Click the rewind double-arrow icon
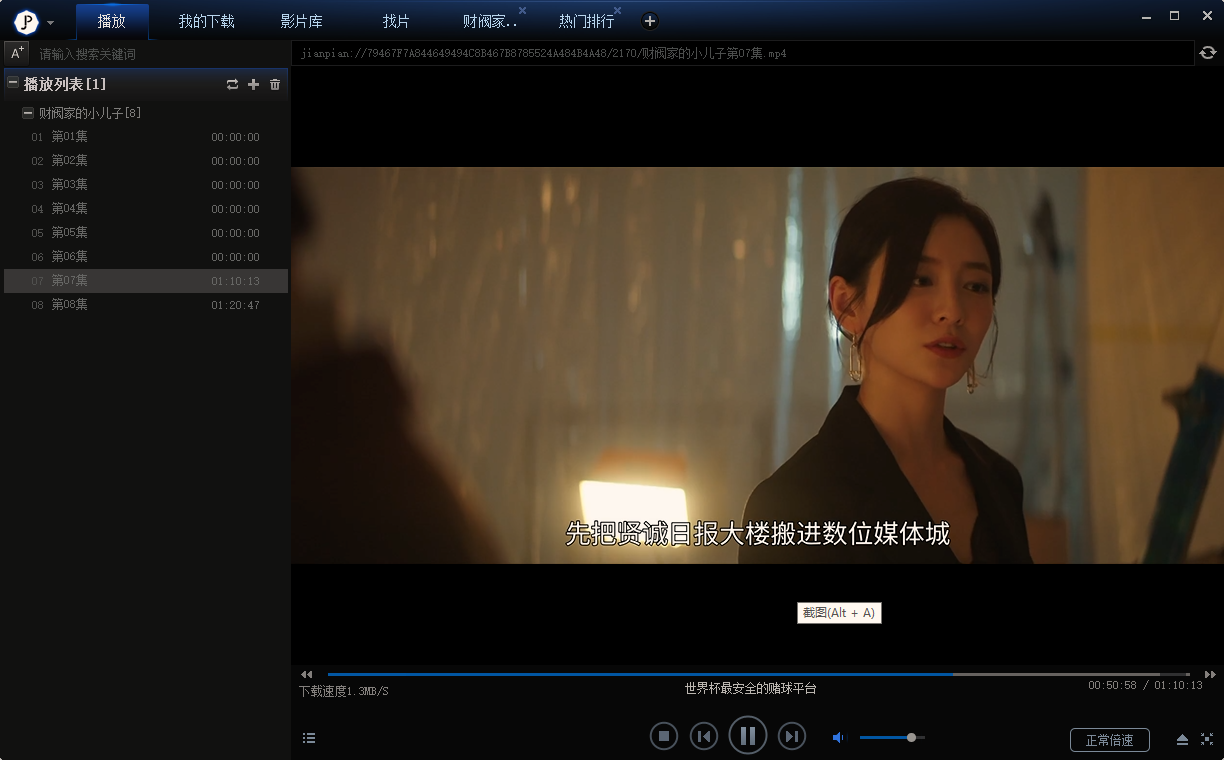 click(306, 675)
